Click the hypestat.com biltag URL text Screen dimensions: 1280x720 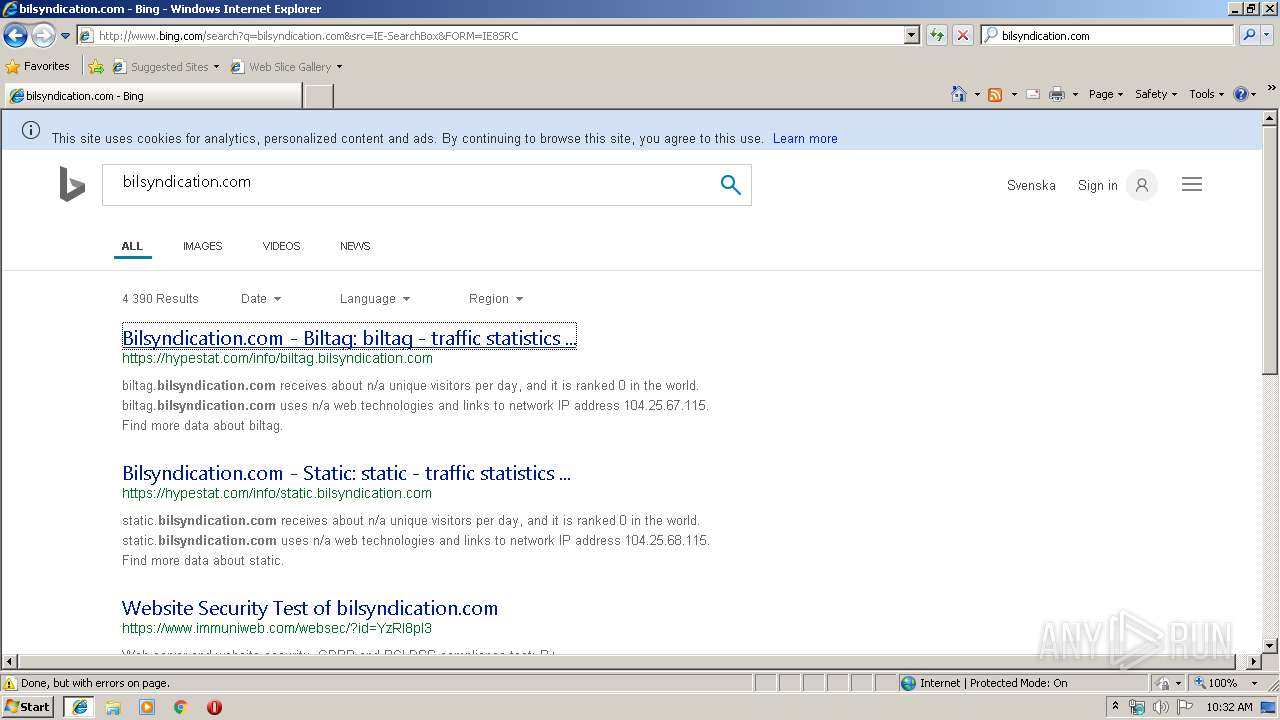(x=277, y=358)
